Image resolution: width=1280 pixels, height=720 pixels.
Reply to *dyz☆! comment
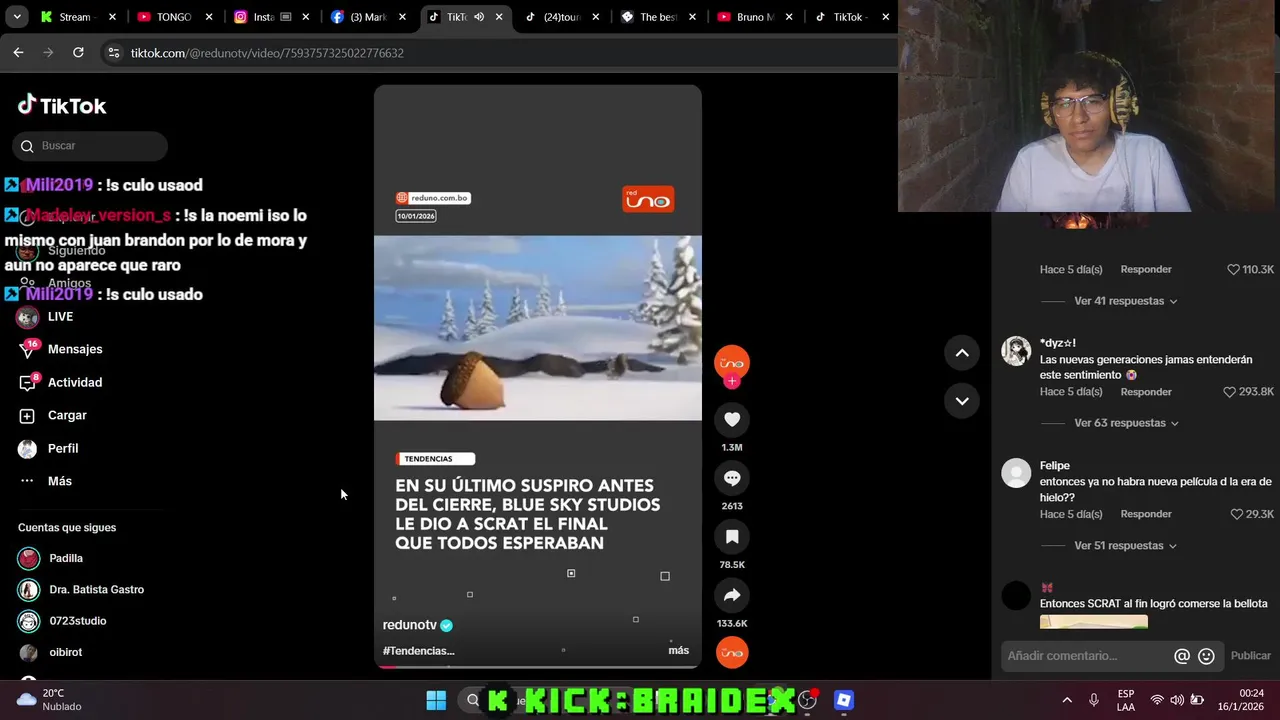[x=1146, y=392]
